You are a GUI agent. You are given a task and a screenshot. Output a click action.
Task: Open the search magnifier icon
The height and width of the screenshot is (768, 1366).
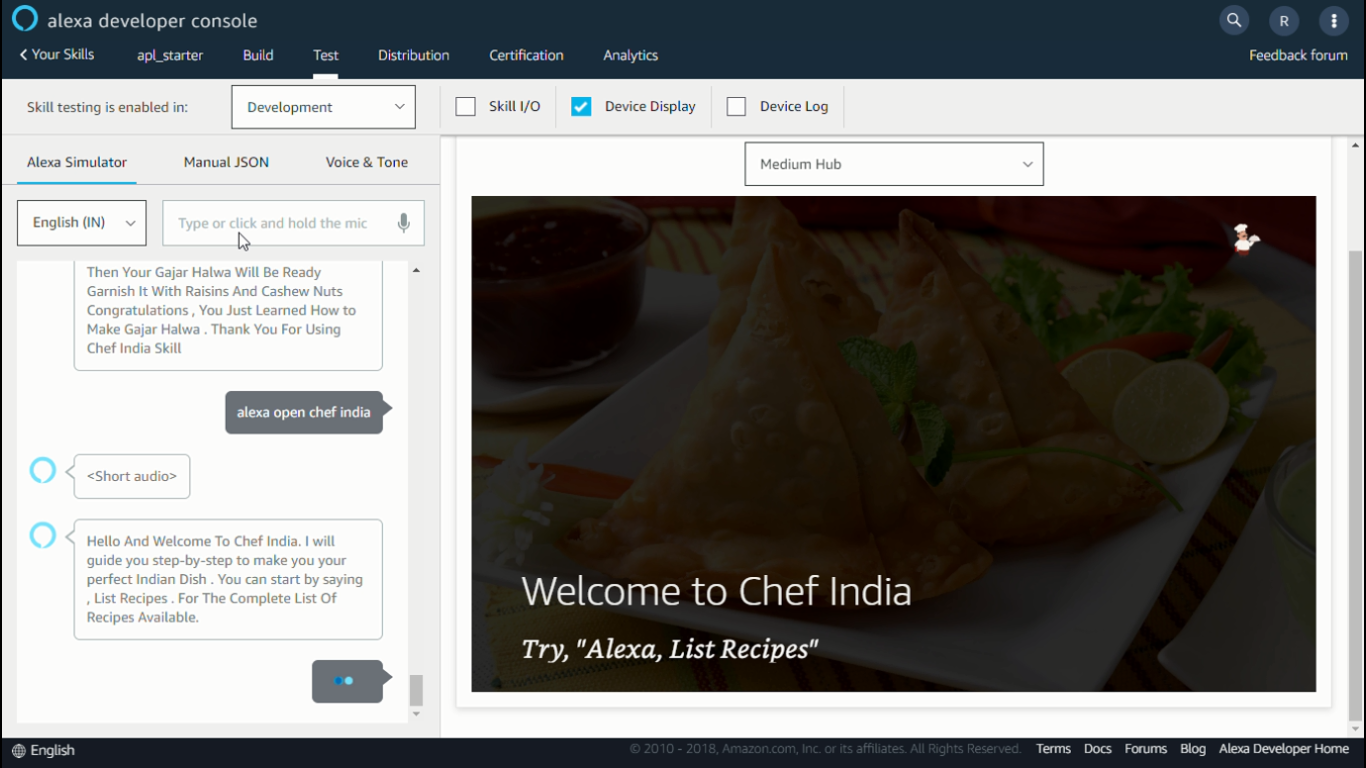tap(1234, 20)
